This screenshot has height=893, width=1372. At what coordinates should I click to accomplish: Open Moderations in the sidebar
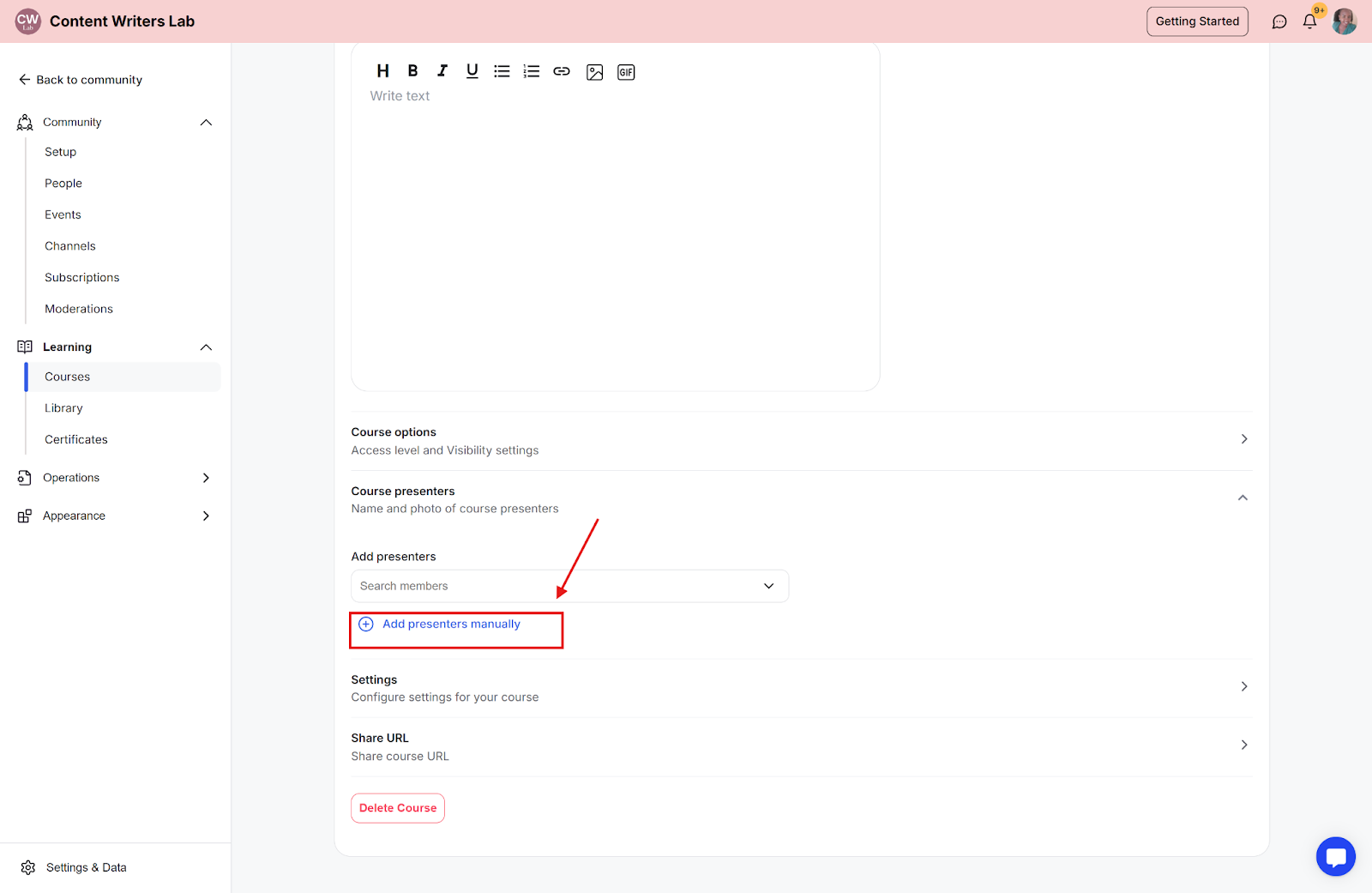79,309
